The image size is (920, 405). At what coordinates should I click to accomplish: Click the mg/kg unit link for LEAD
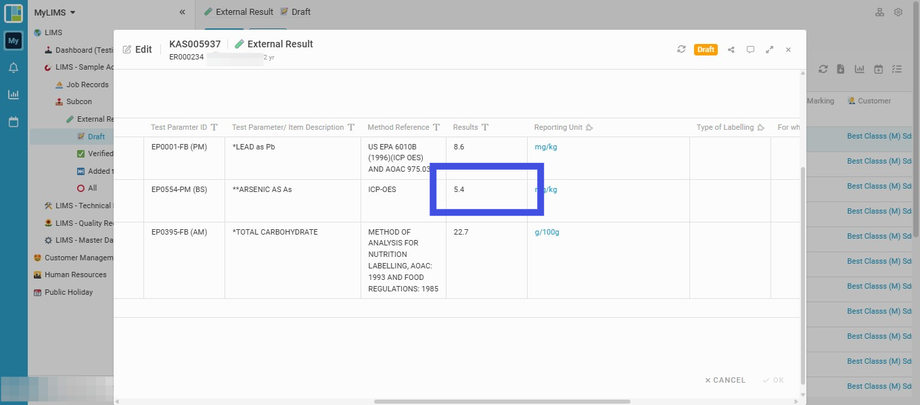tap(546, 147)
